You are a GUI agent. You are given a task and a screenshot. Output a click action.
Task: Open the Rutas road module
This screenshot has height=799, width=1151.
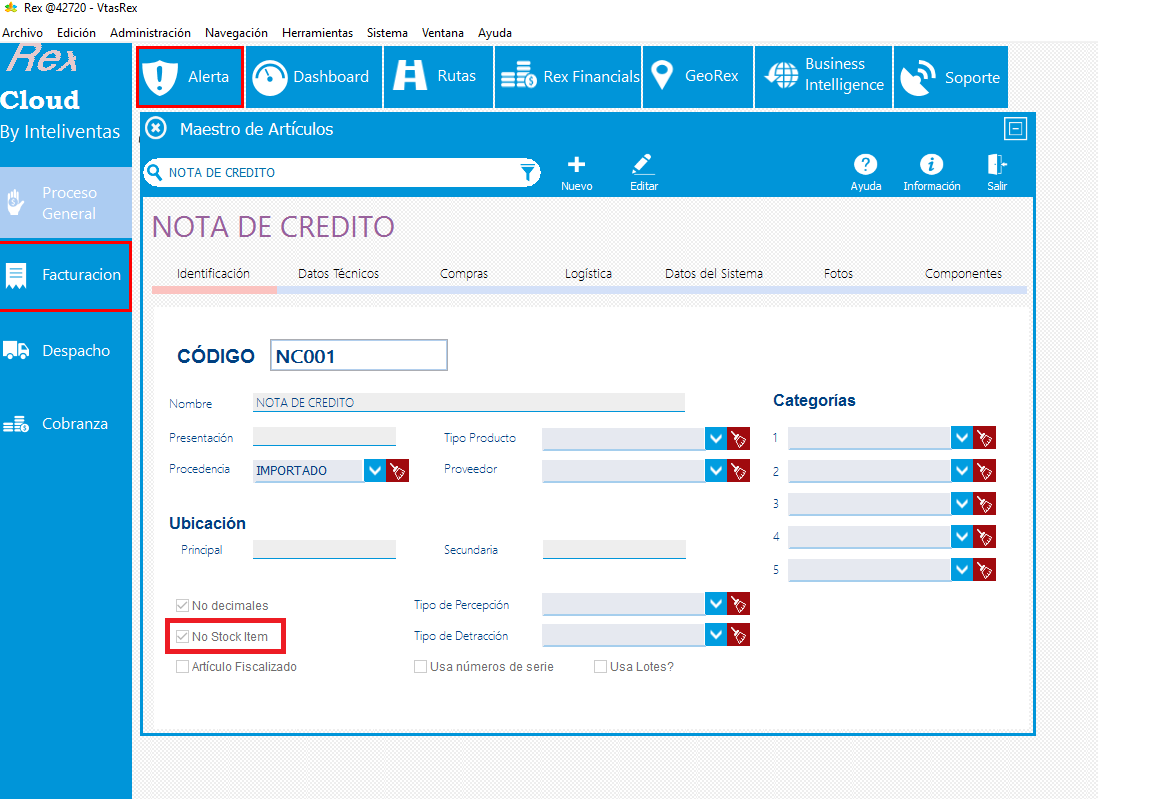point(438,76)
